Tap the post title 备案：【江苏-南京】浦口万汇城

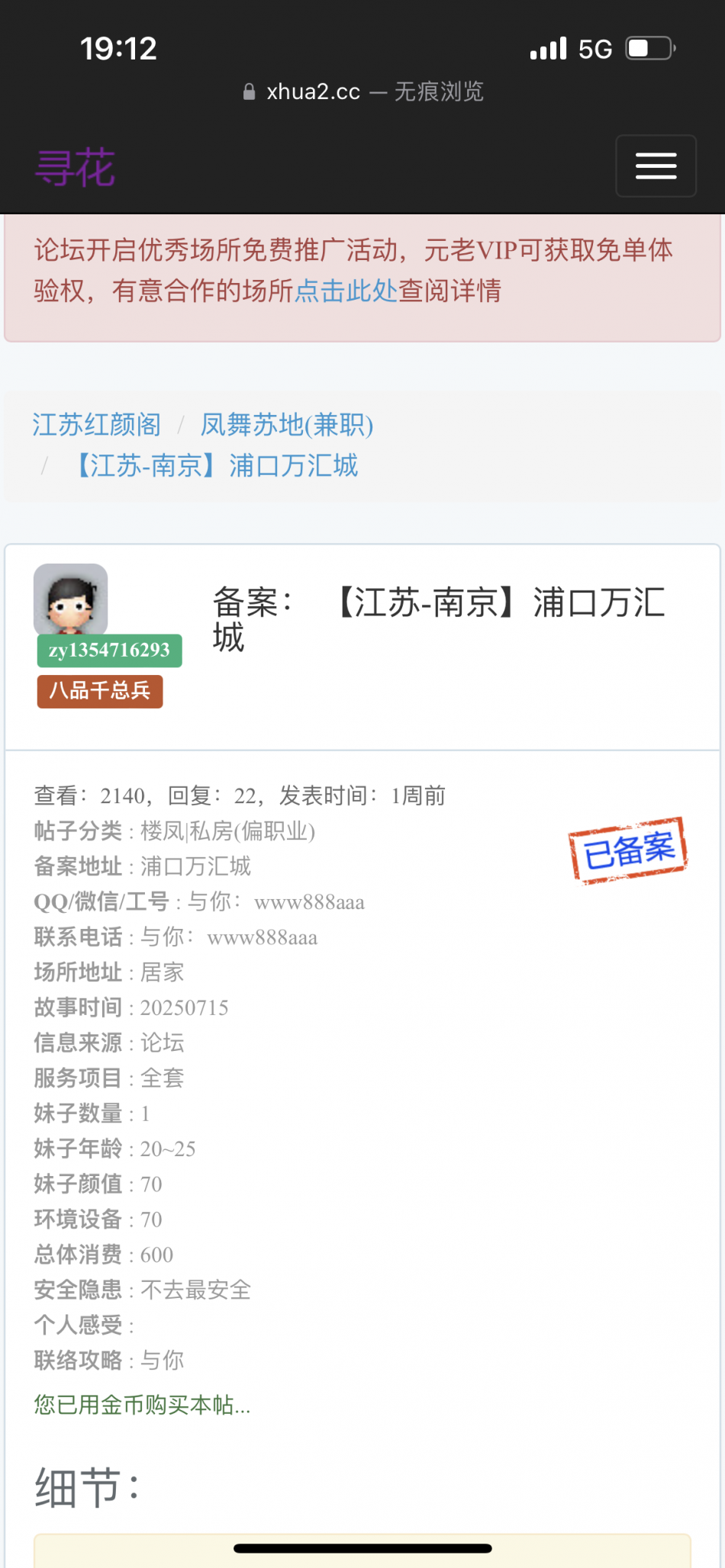(439, 619)
